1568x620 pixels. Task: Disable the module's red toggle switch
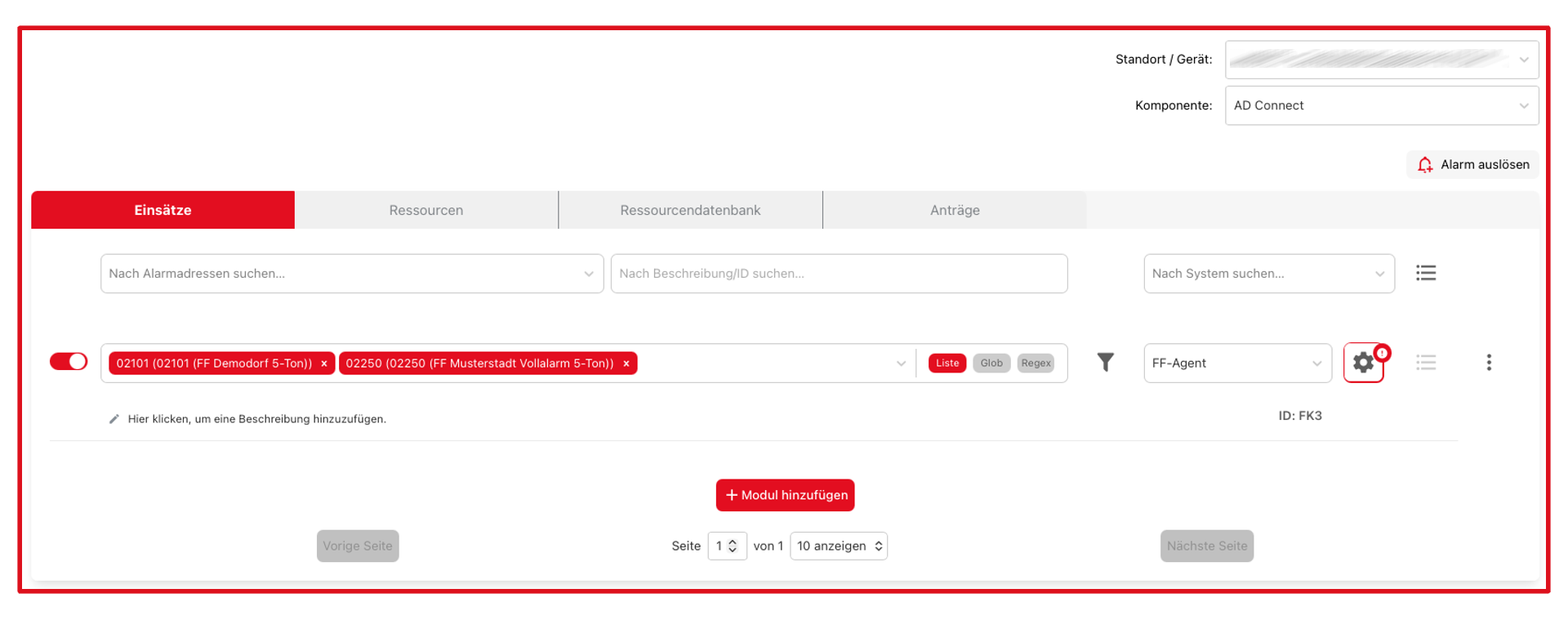[x=69, y=362]
